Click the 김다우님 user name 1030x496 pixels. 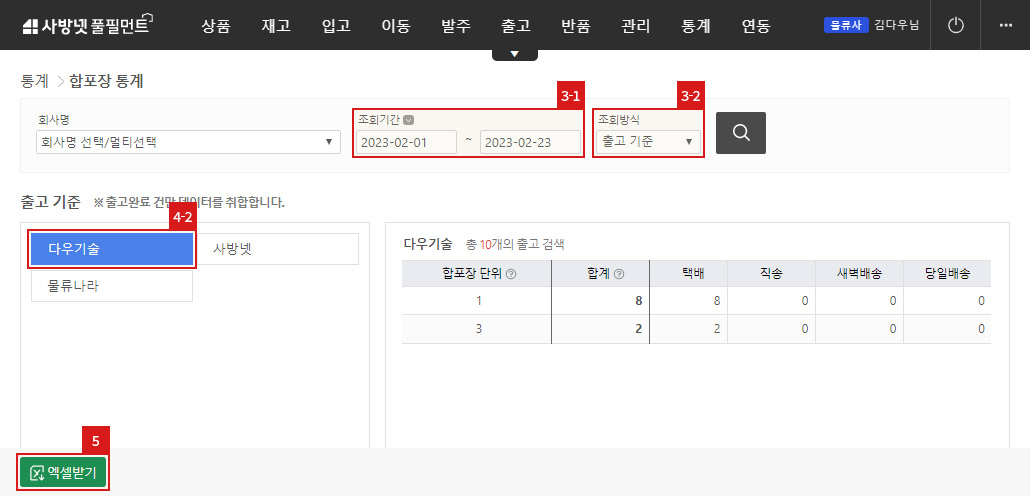(x=897, y=26)
